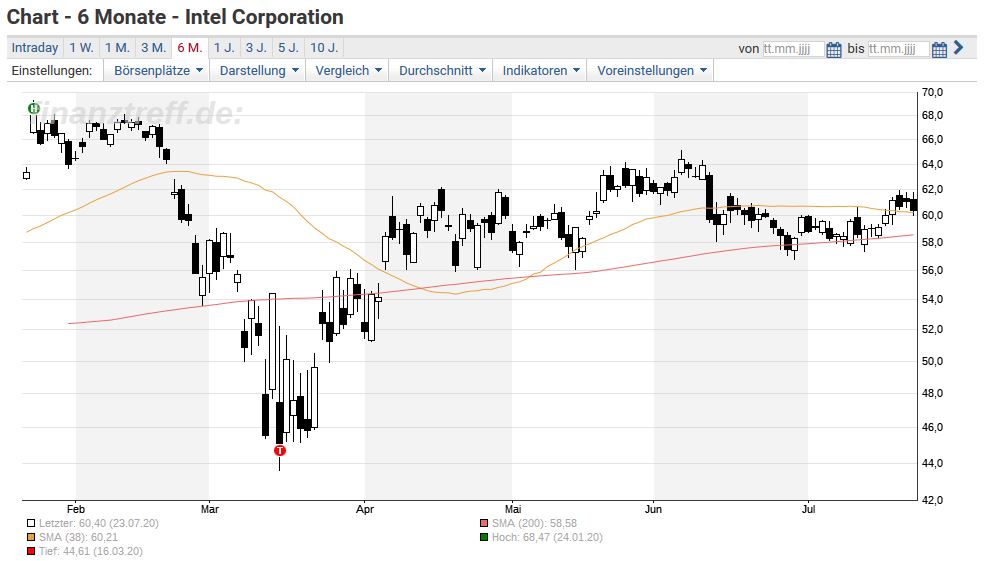The width and height of the screenshot is (987, 561).
Task: Click 'SMA (38): 60,21' legend text
Action: point(78,537)
